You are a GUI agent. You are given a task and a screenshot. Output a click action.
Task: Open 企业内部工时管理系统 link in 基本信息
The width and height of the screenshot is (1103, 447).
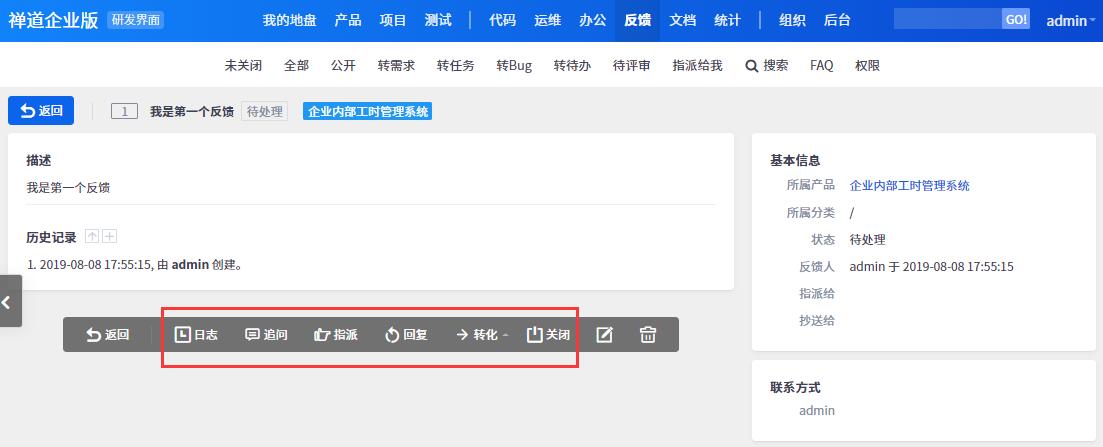pos(910,186)
